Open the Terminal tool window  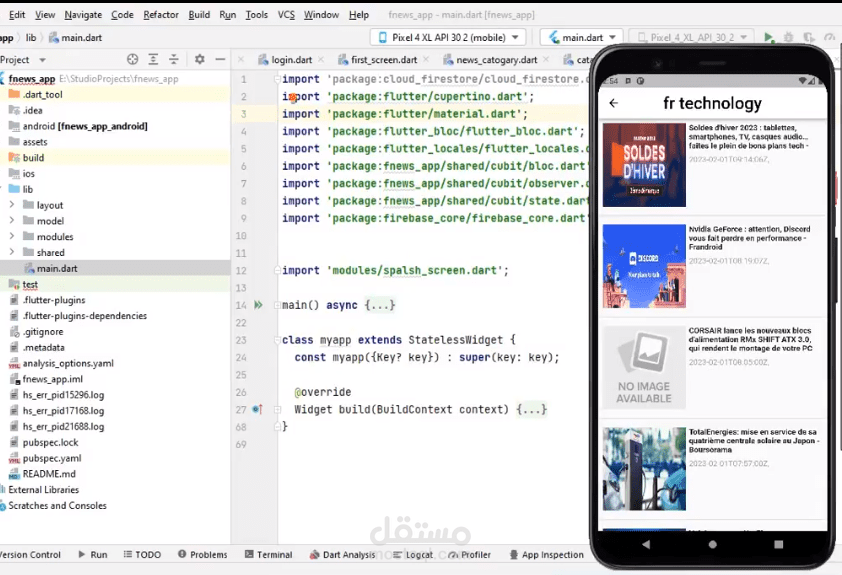coord(268,555)
